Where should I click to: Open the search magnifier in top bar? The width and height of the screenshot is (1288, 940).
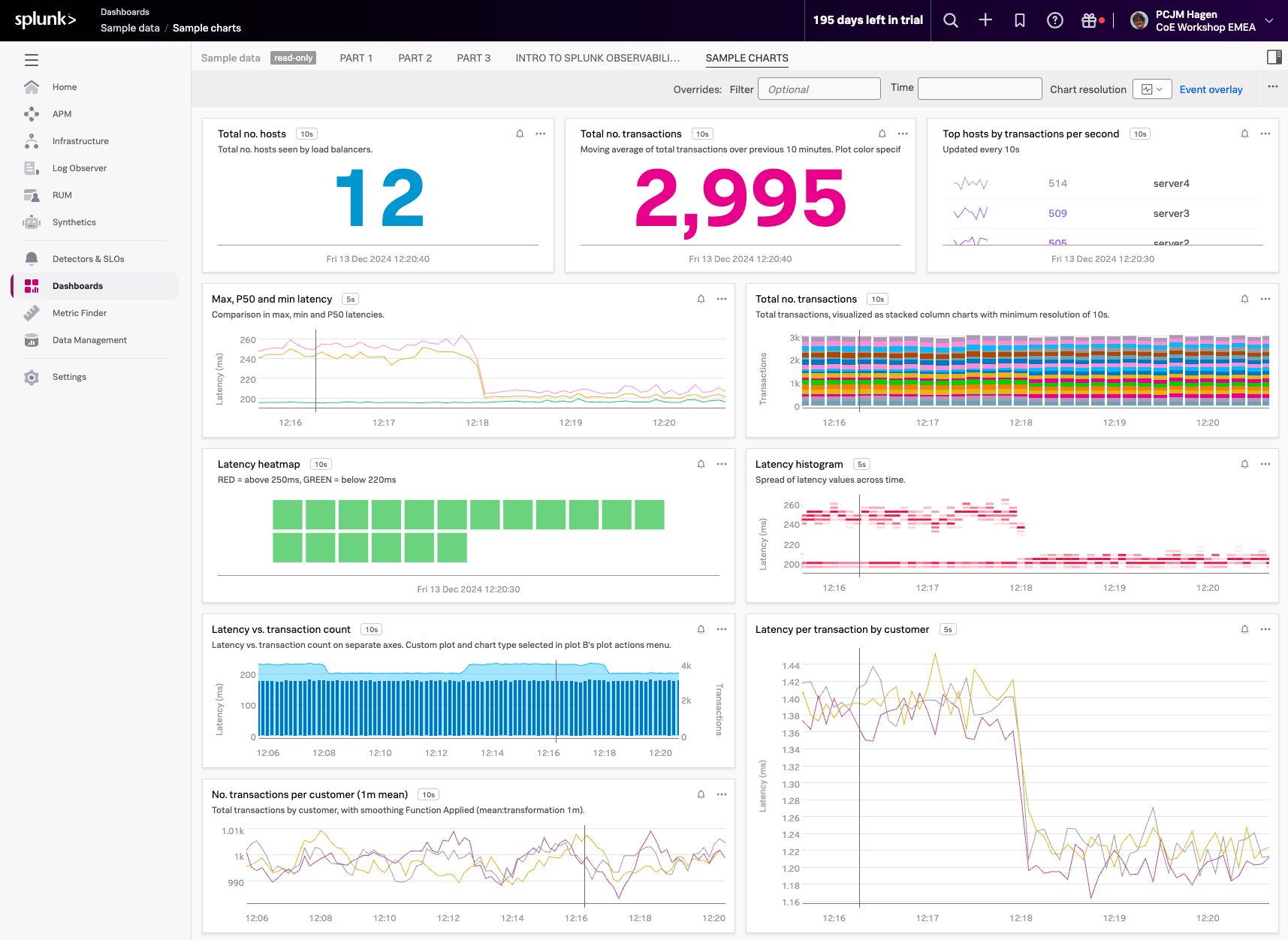[951, 20]
